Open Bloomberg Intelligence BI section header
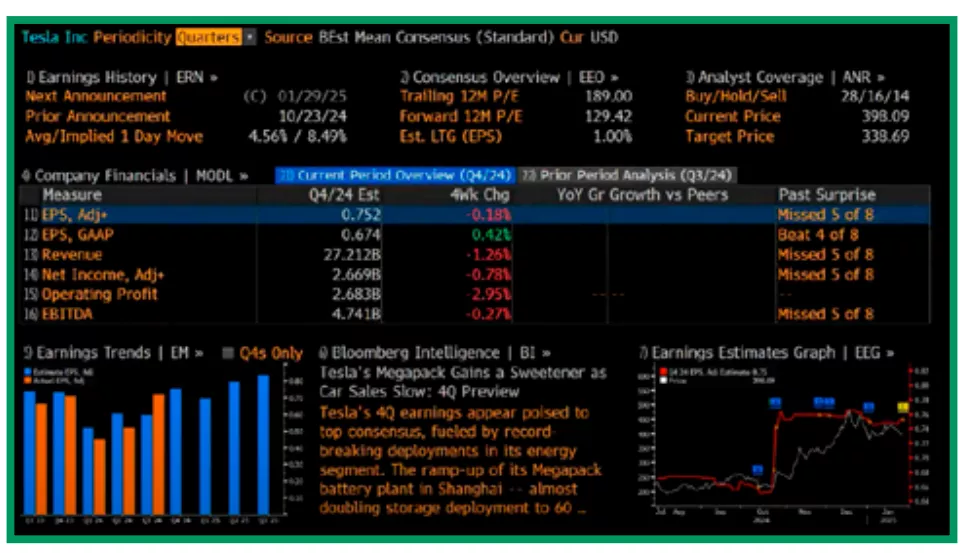Image resolution: width=966 pixels, height=553 pixels. coord(435,353)
